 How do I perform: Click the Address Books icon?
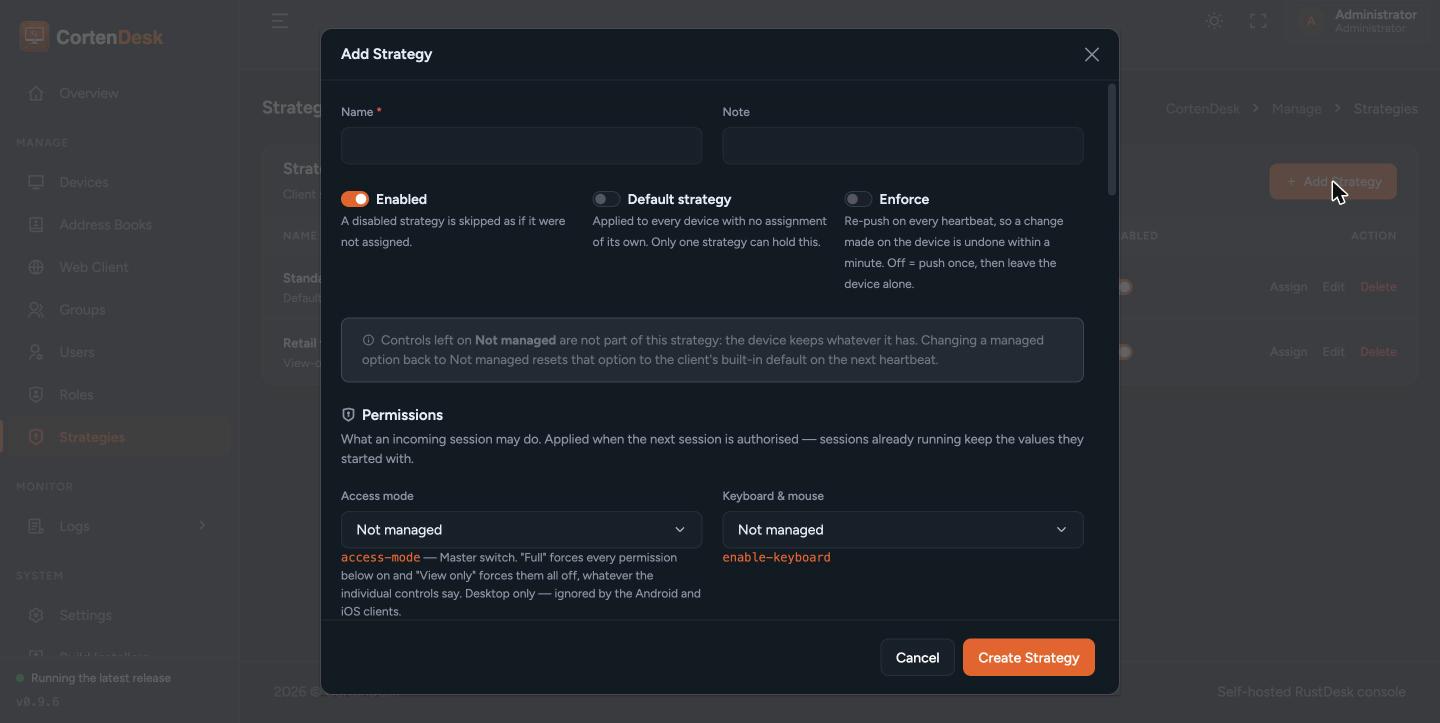pyautogui.click(x=36, y=225)
